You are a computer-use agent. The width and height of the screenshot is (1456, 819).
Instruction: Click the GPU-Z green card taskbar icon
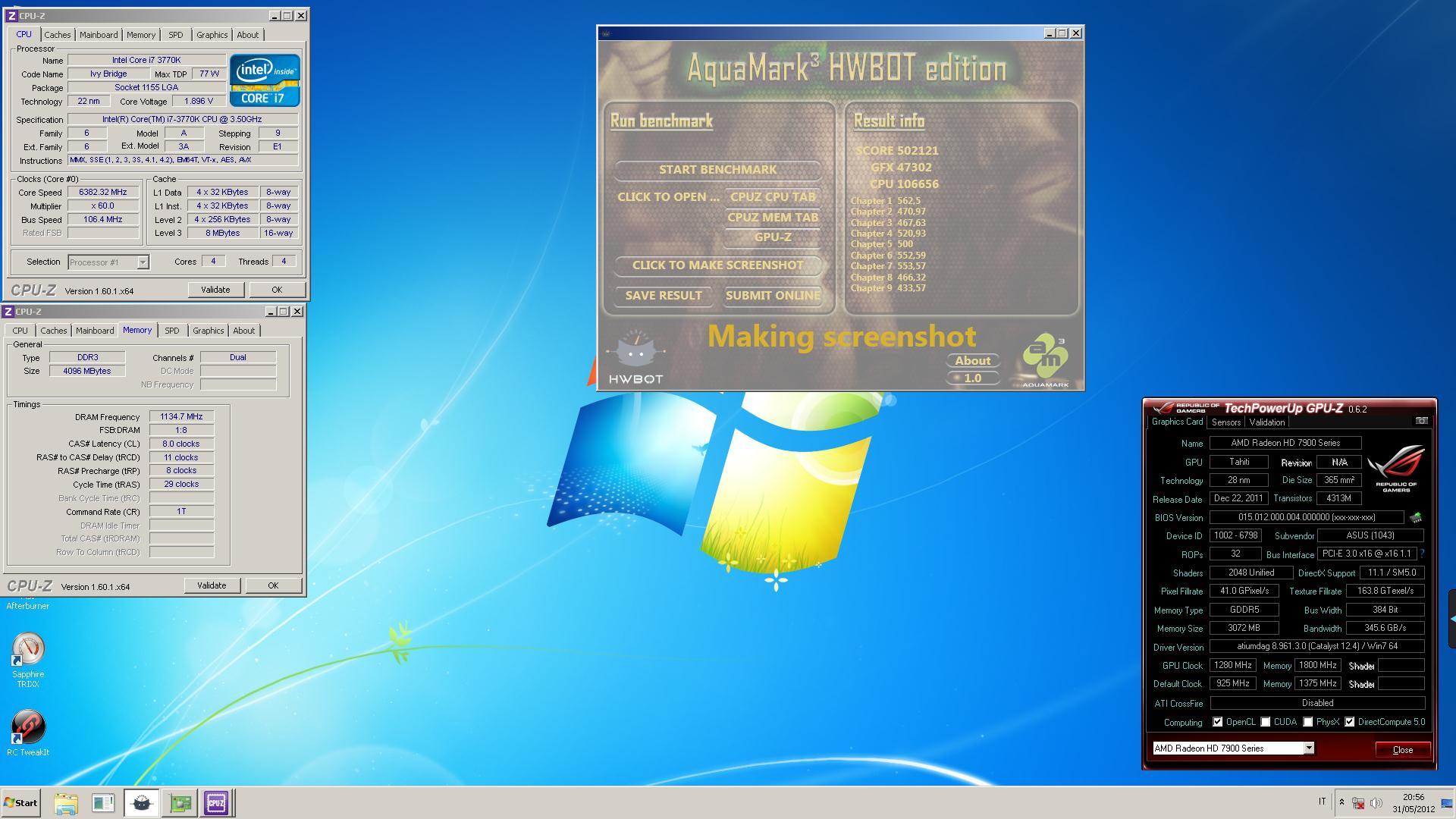pyautogui.click(x=180, y=802)
